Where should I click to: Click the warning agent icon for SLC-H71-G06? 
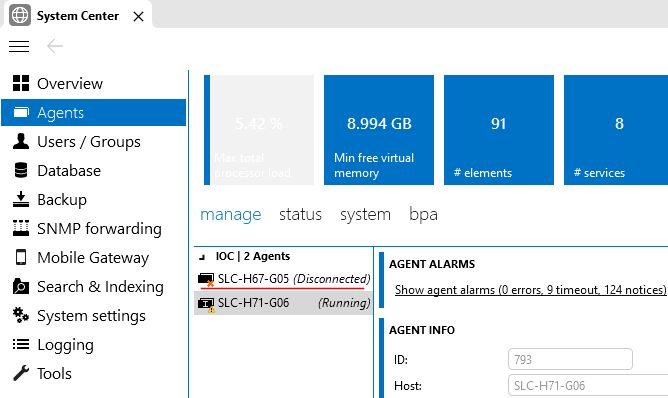tap(206, 304)
